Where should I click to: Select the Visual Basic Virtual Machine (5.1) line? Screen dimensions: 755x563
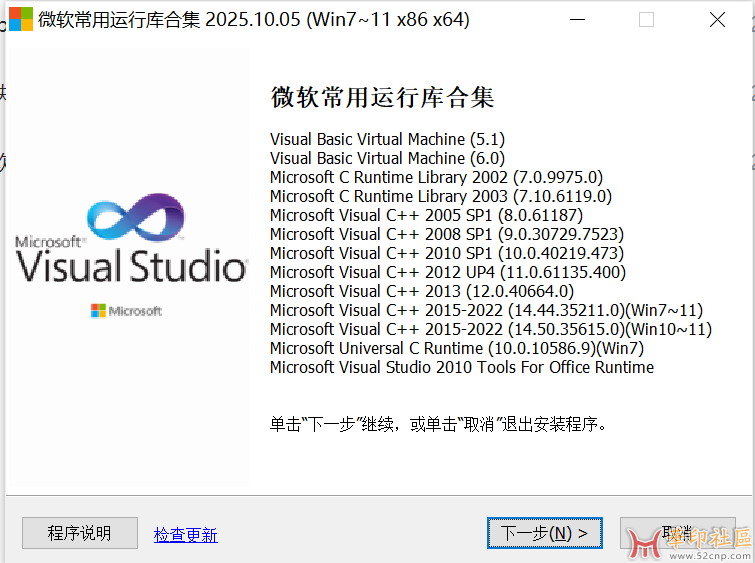click(x=387, y=139)
